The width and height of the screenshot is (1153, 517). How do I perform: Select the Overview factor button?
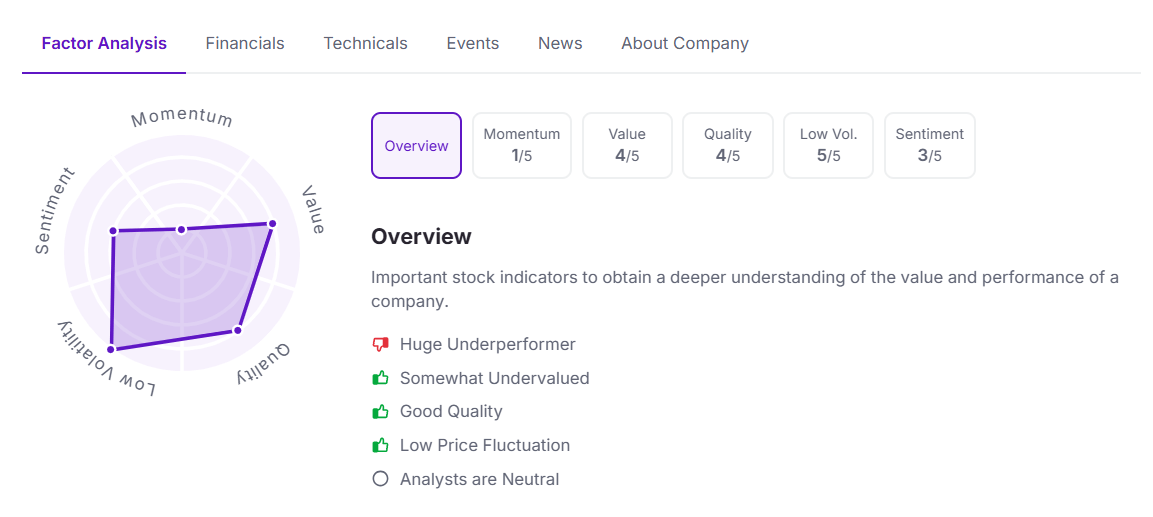pyautogui.click(x=416, y=145)
